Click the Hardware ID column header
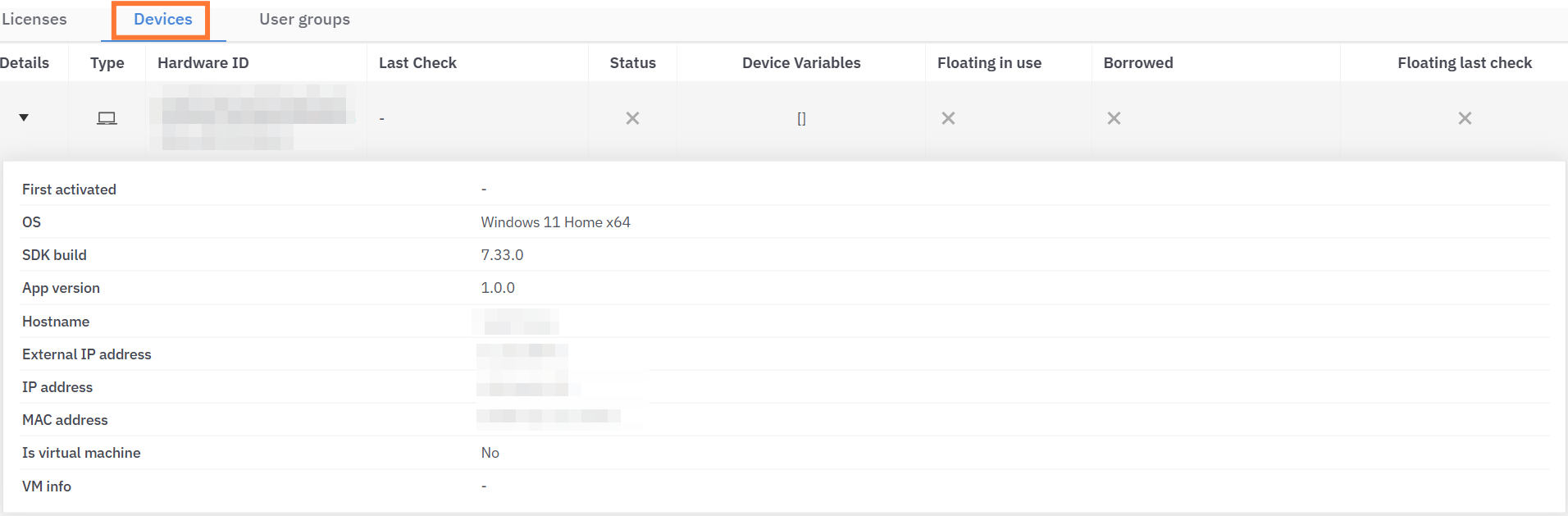Screen dimensions: 1568x516 pyautogui.click(x=203, y=63)
